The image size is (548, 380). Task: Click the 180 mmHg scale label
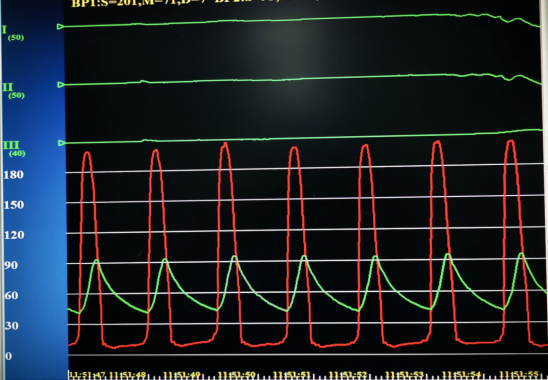tap(14, 175)
